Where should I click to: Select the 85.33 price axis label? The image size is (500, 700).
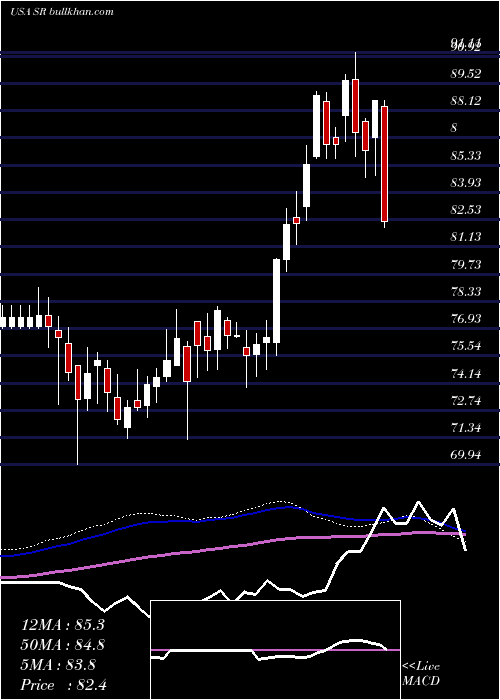coord(466,156)
